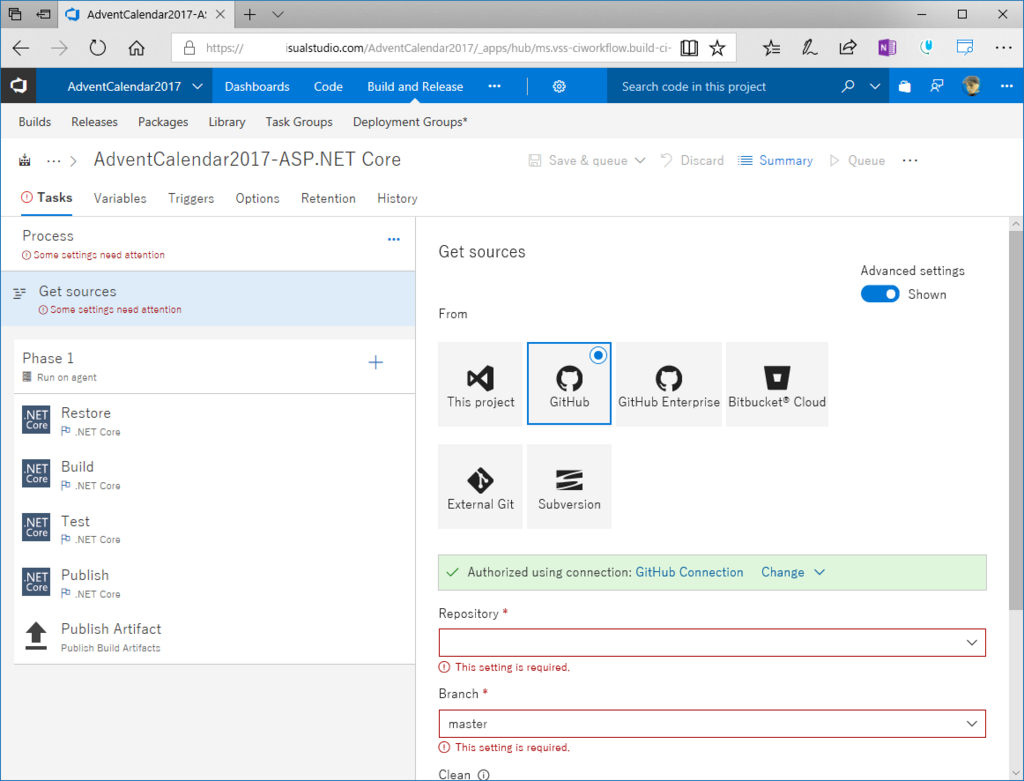Screen dimensions: 1024x781
Task: Open the Deployment Groups page
Action: 410,122
